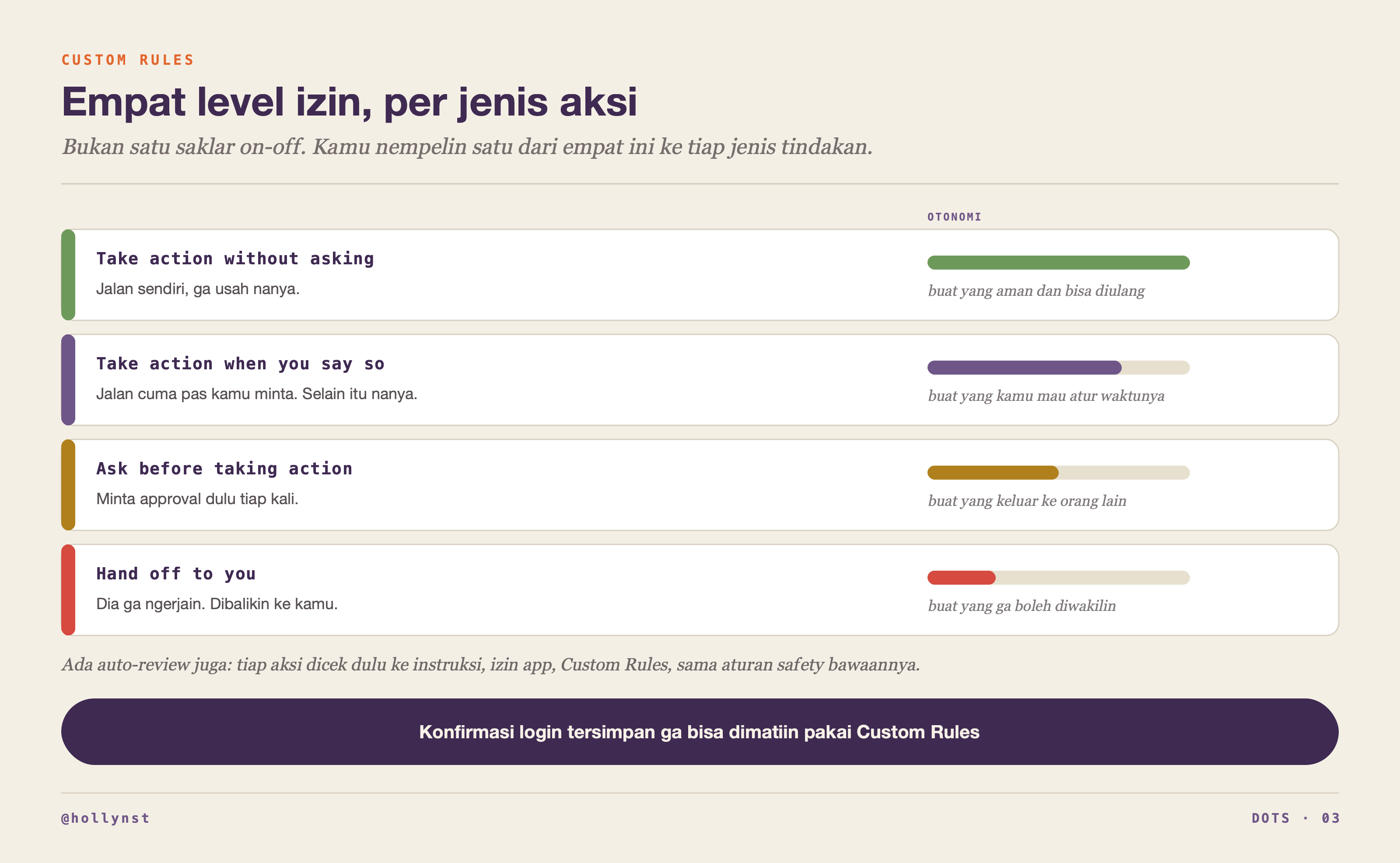Click the purple autonomy bar
1400x863 pixels.
[1024, 368]
